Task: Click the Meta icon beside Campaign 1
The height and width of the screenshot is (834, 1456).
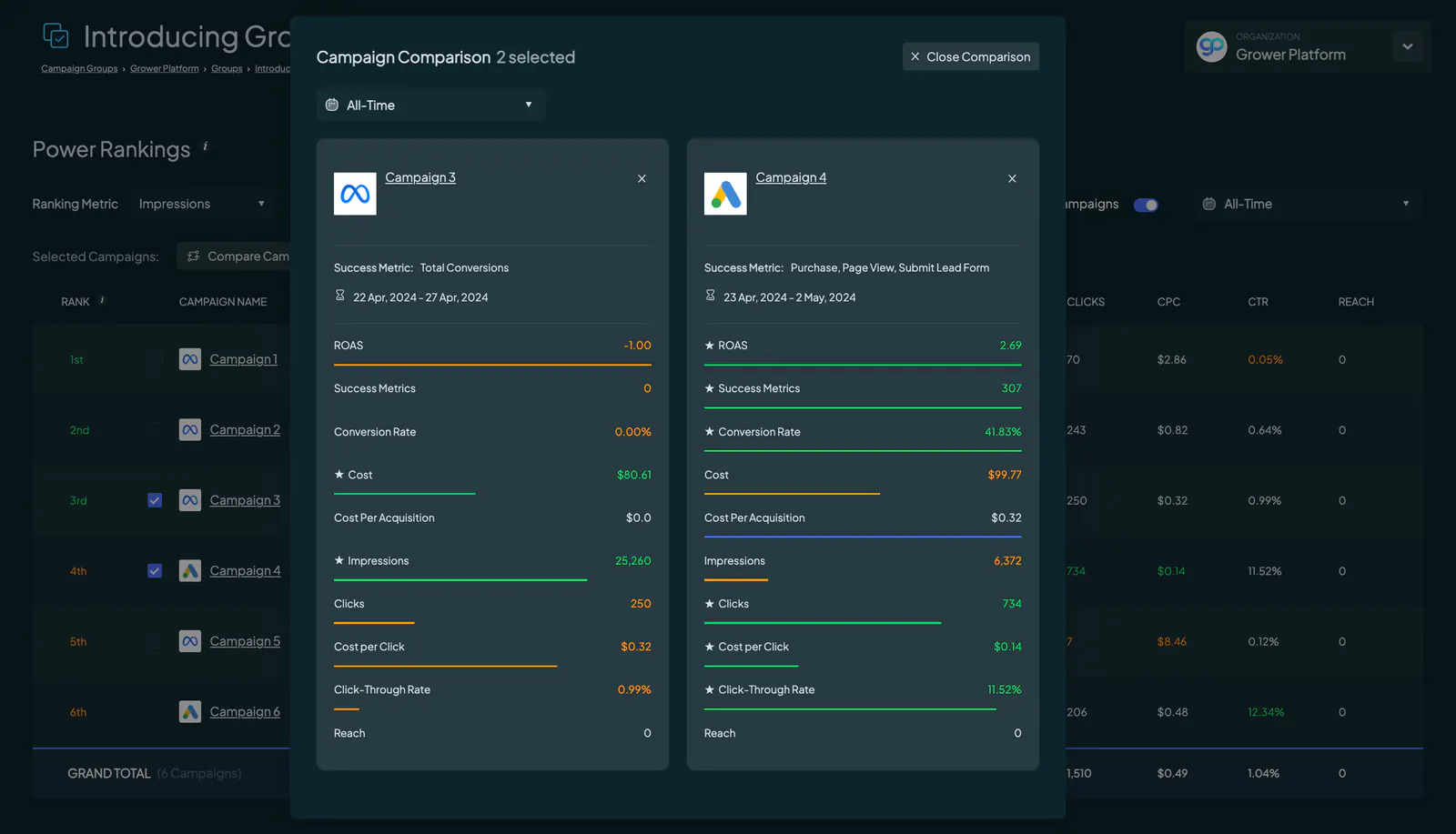Action: 189,359
